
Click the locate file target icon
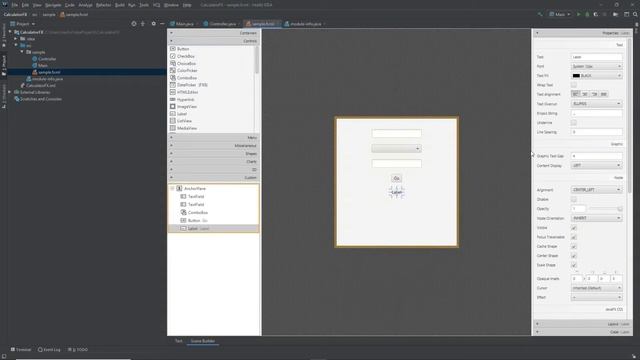pyautogui.click(x=134, y=24)
